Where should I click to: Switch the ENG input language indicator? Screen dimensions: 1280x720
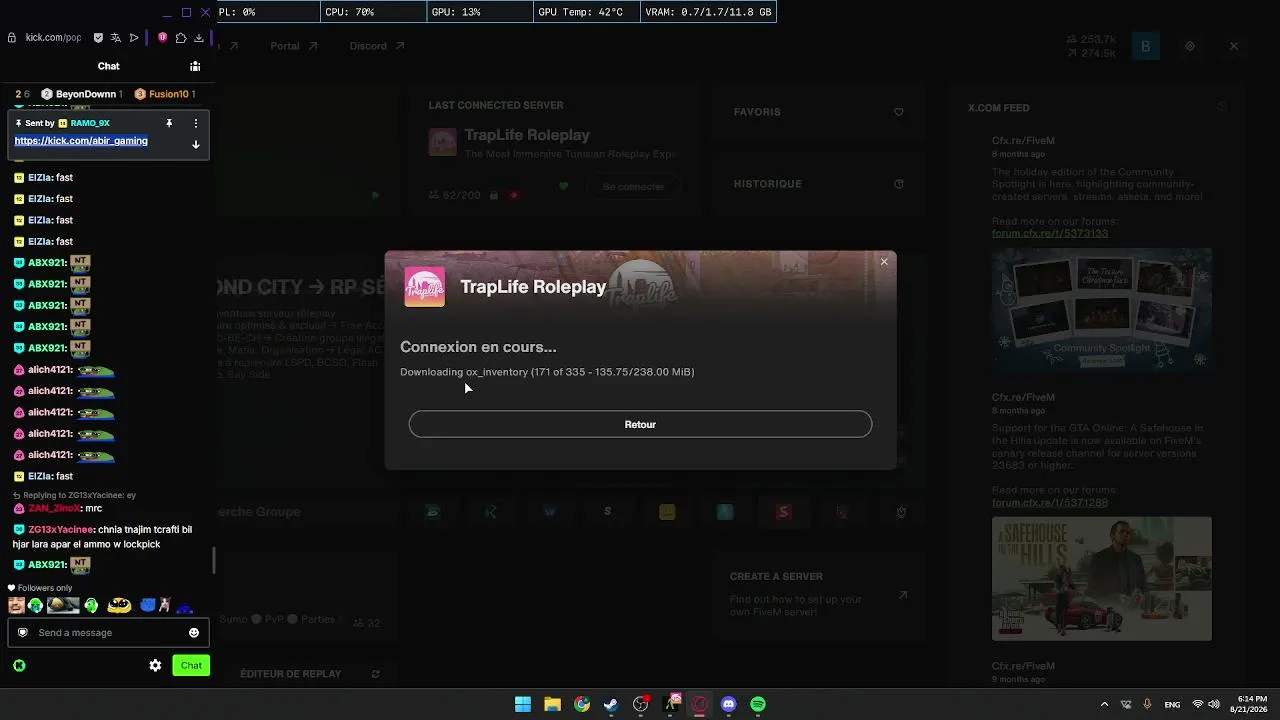tap(1172, 704)
